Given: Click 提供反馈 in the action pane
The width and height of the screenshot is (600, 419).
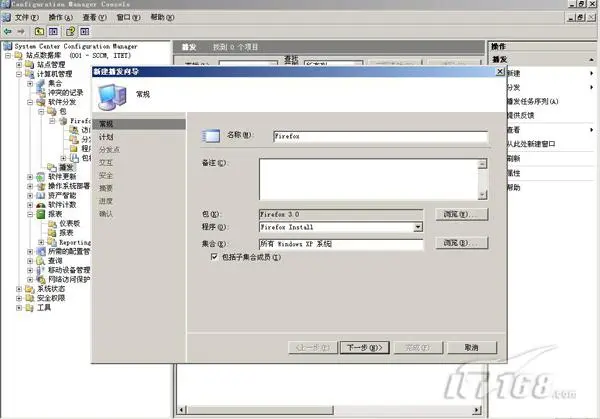Looking at the screenshot, I should [x=520, y=116].
